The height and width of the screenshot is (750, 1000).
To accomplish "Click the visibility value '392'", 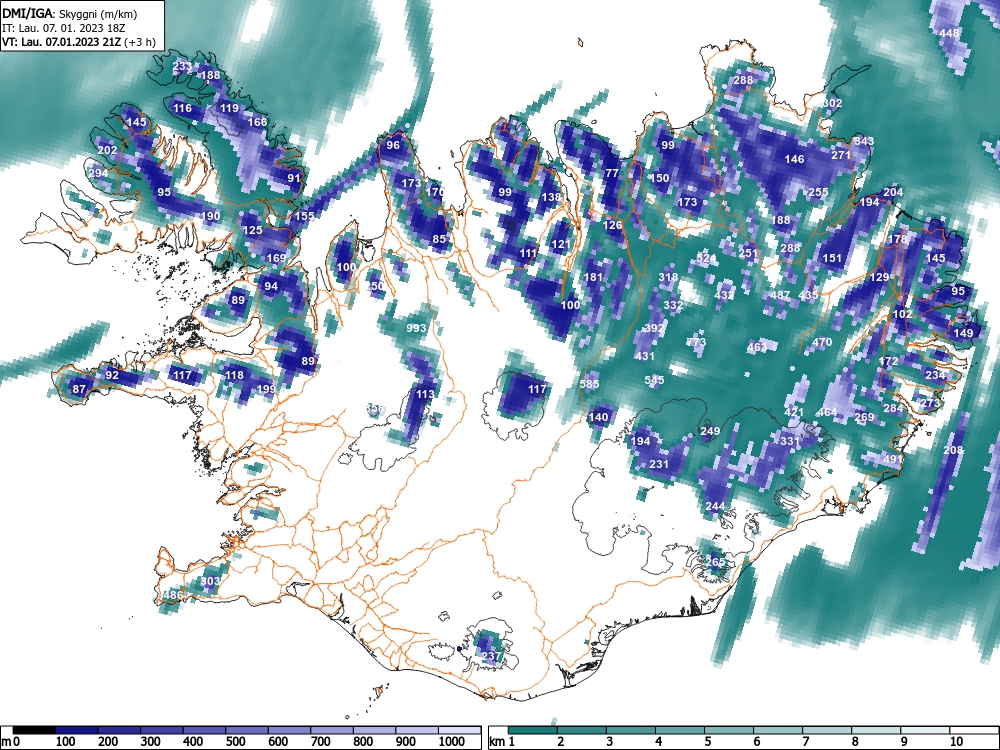I will click(x=654, y=328).
